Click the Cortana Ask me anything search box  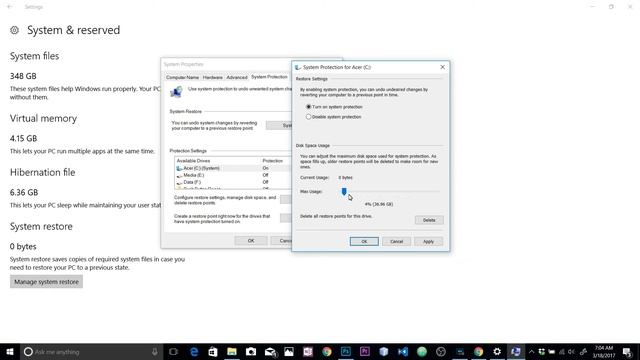[x=91, y=351]
